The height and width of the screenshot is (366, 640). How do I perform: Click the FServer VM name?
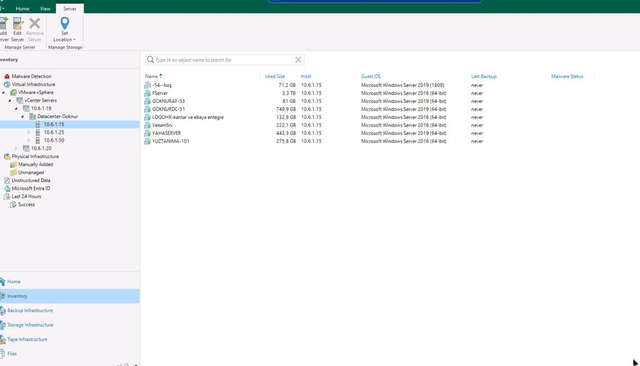point(160,93)
